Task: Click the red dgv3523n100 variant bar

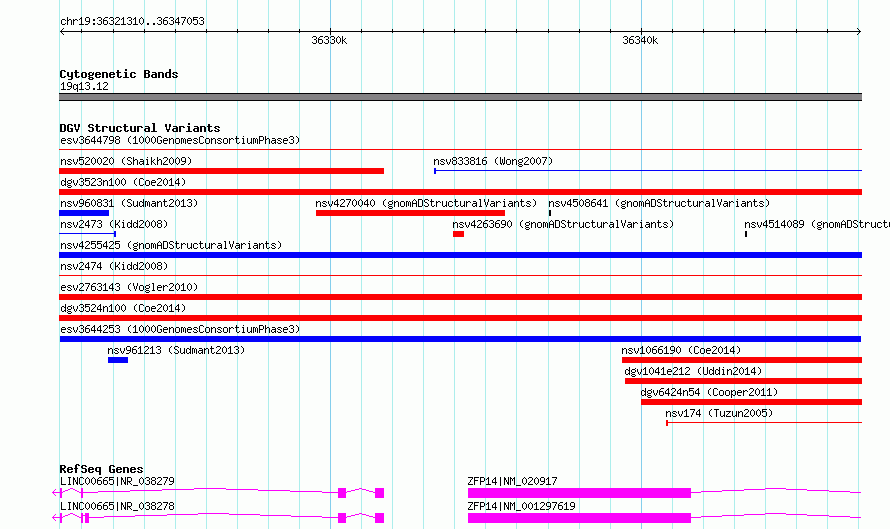Action: (460, 192)
